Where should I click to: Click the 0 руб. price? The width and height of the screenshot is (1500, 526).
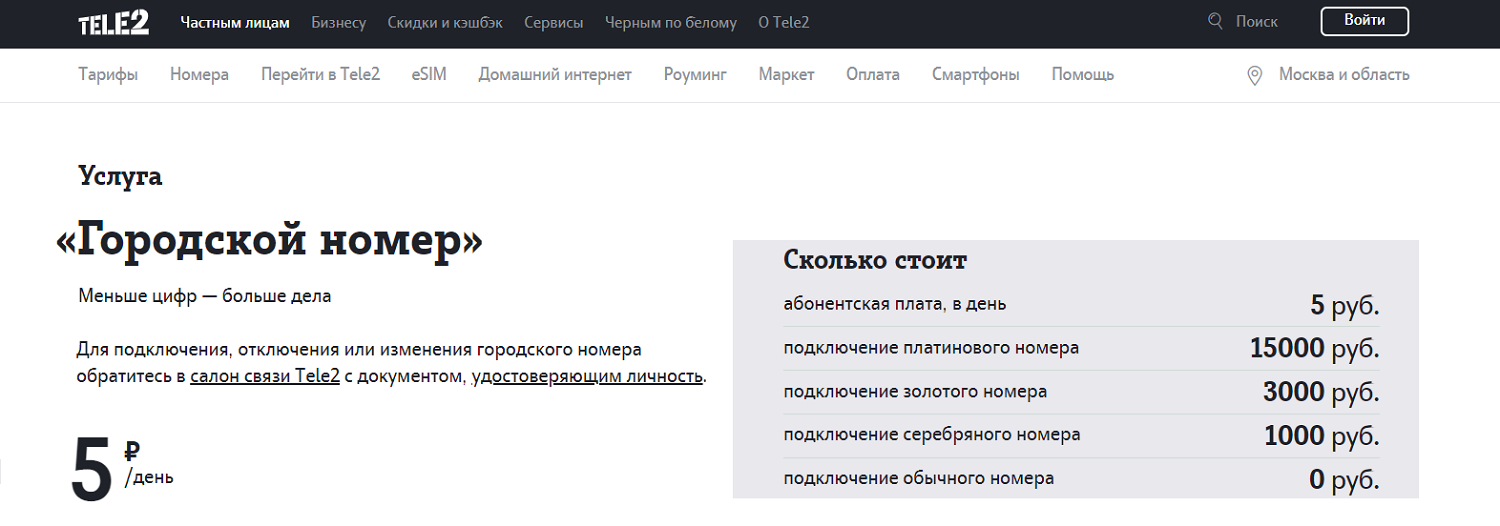[x=1344, y=480]
